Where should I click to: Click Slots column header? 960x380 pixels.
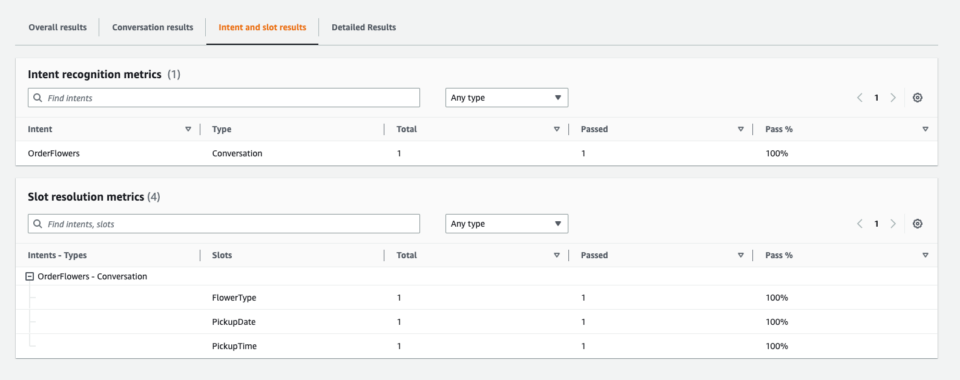(222, 256)
